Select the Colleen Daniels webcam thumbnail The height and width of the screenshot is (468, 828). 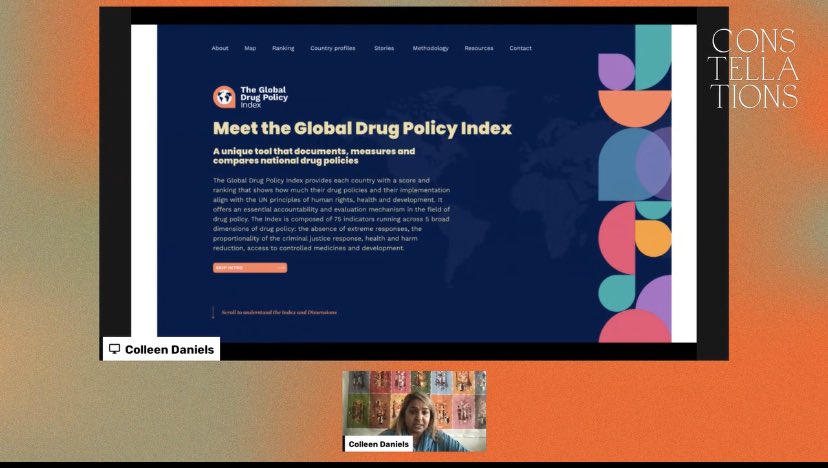coord(414,411)
